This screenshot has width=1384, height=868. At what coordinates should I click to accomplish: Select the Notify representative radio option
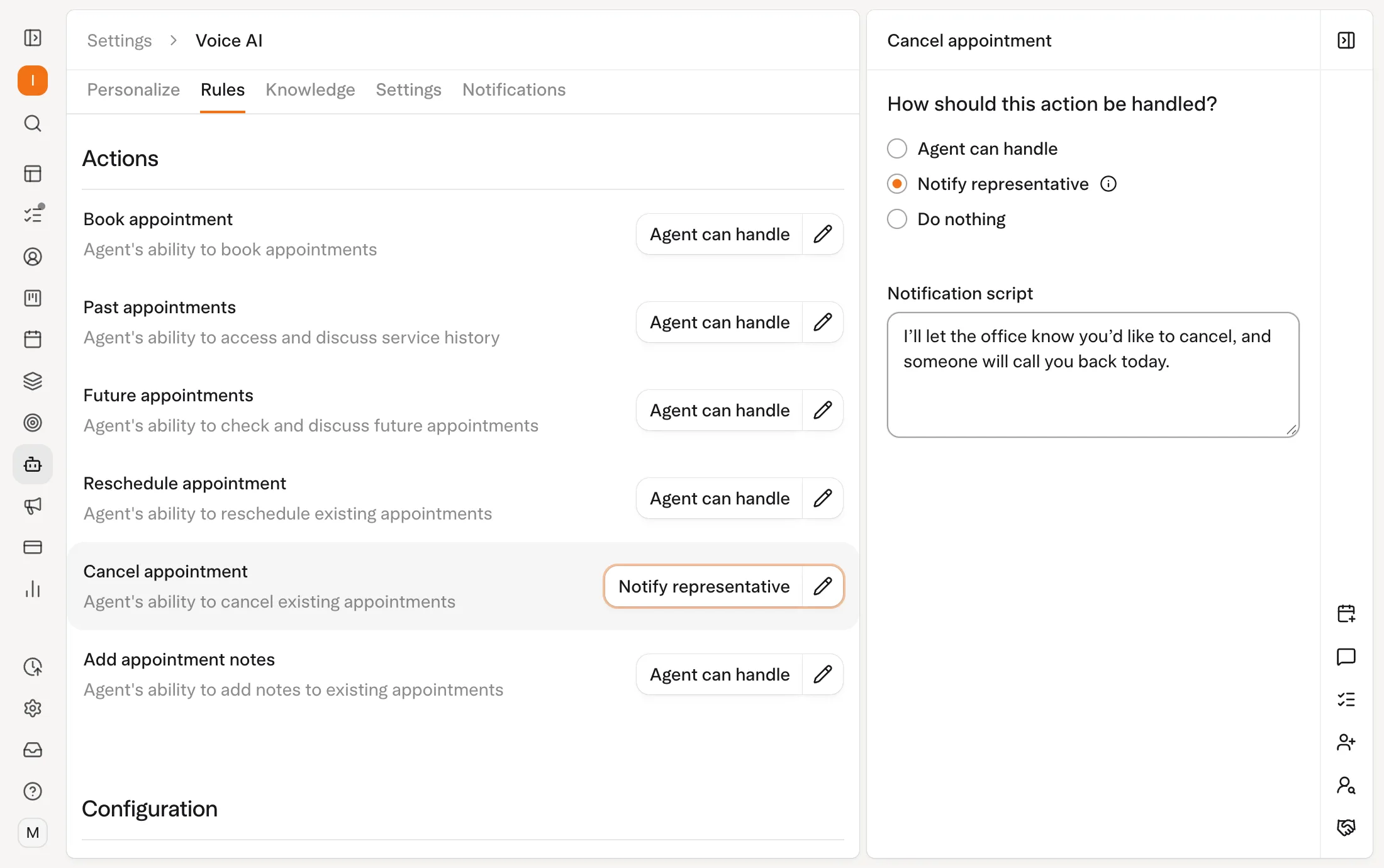coord(897,184)
